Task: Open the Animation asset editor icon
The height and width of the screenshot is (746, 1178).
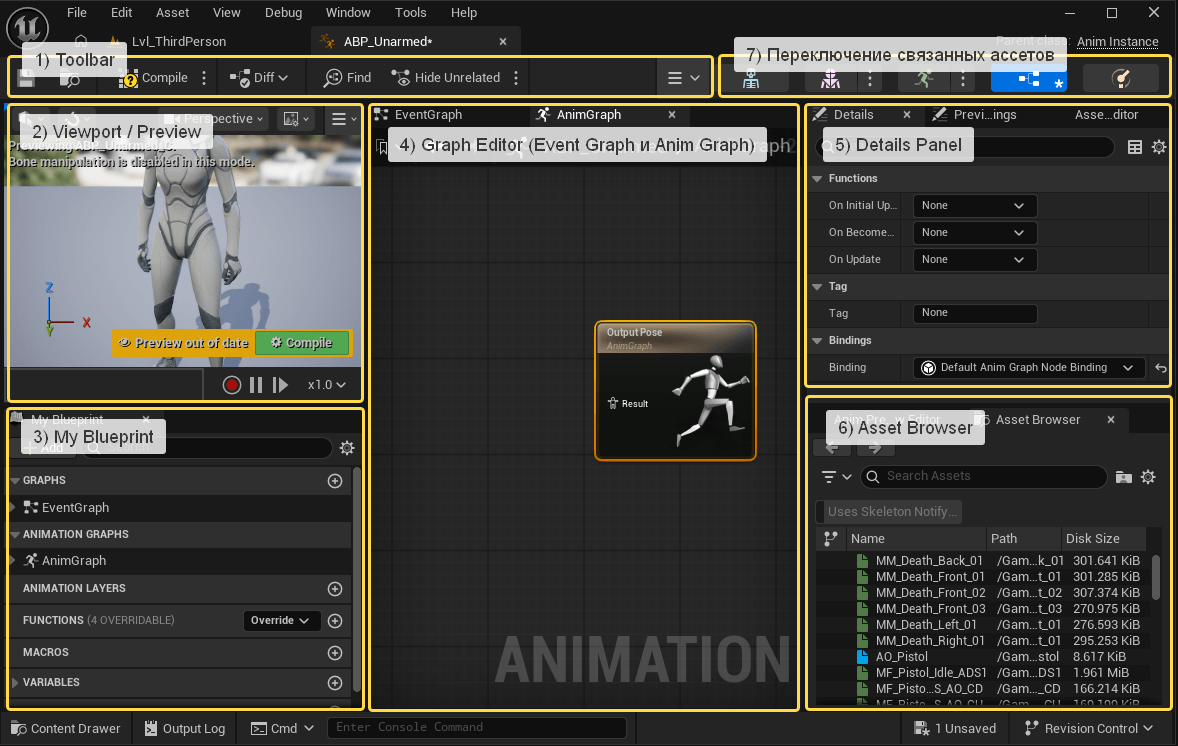Action: (921, 79)
